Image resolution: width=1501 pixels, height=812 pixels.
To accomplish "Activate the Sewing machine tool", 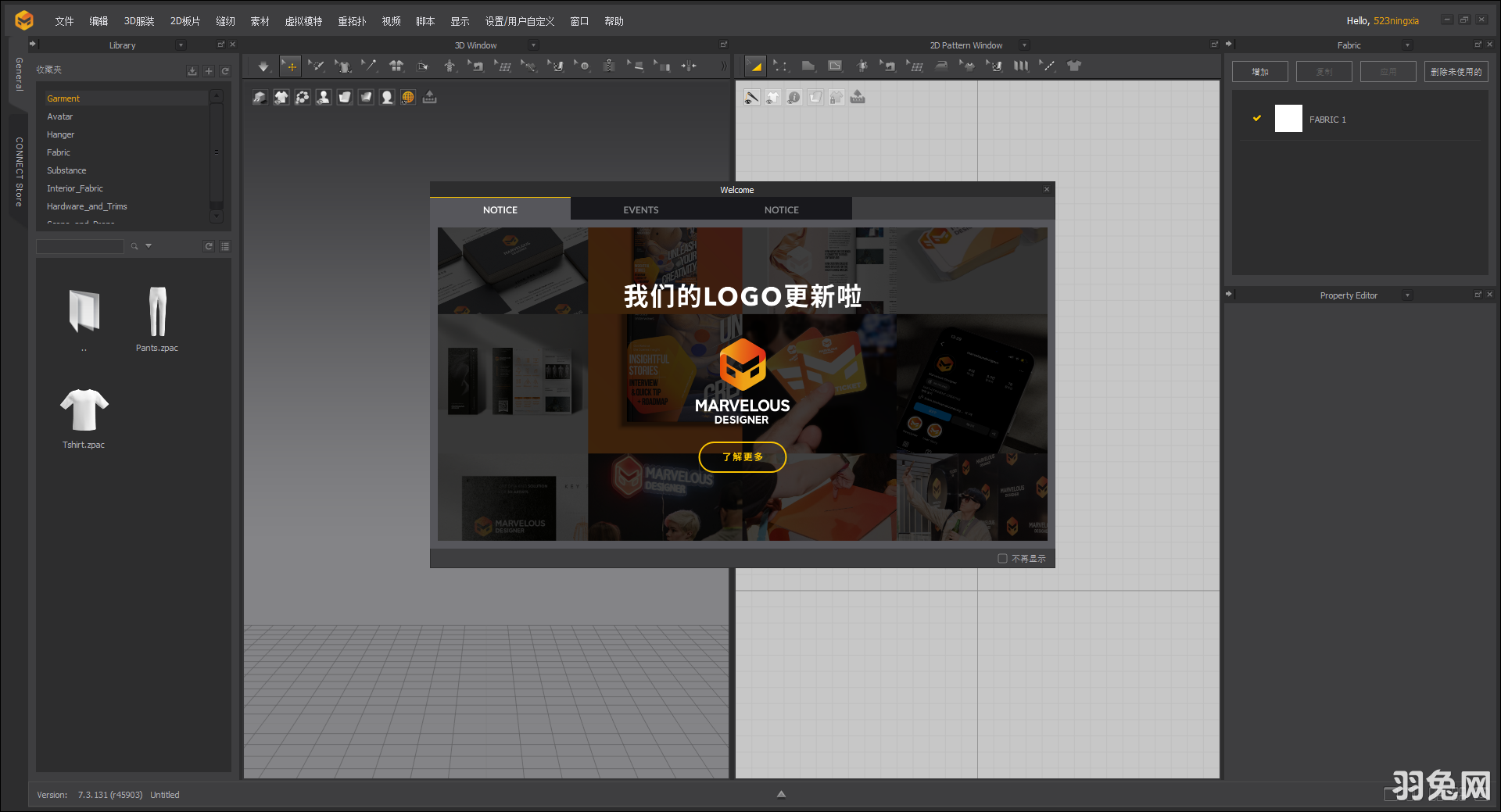I will pos(477,66).
